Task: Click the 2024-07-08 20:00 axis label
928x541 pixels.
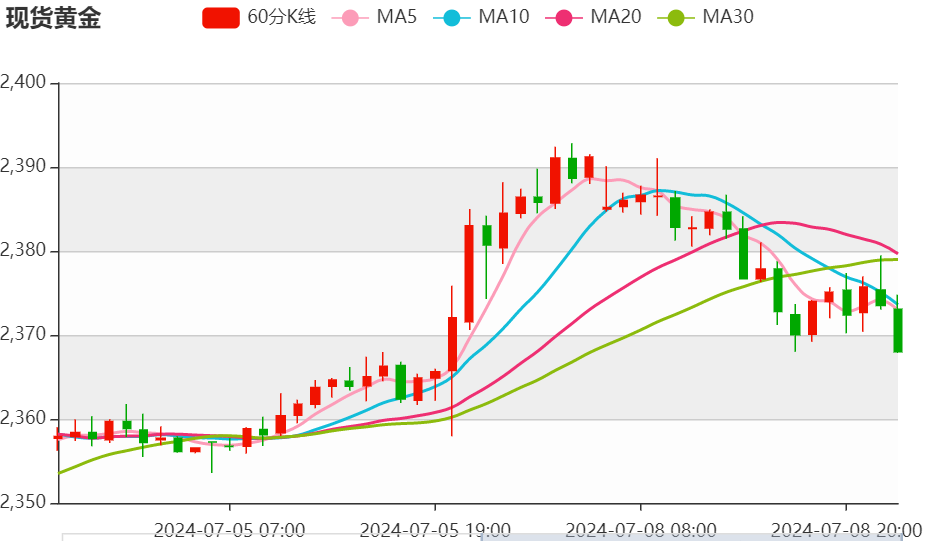Action: [846, 530]
